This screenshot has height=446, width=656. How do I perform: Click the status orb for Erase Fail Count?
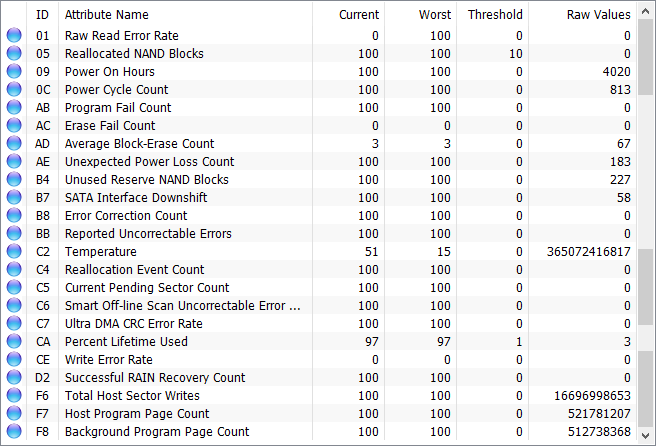point(14,126)
